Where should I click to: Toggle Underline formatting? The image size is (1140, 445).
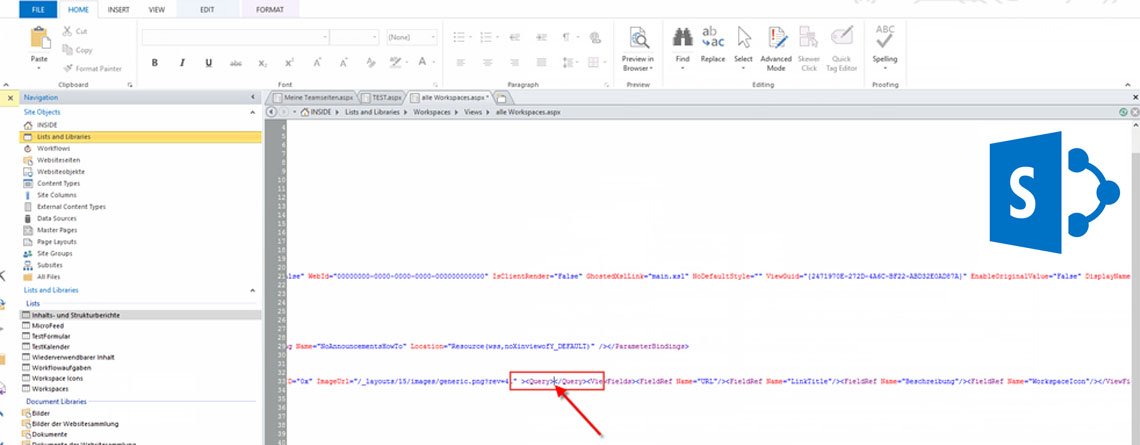coord(209,63)
